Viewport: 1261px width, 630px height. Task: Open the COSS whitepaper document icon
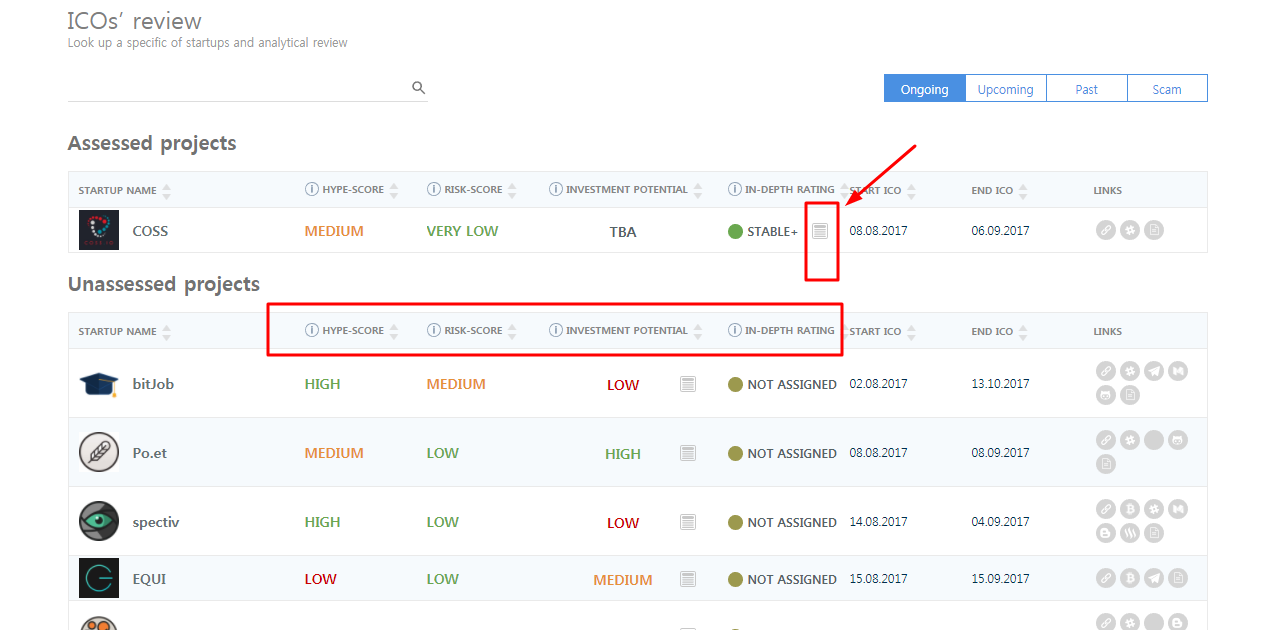(1154, 230)
